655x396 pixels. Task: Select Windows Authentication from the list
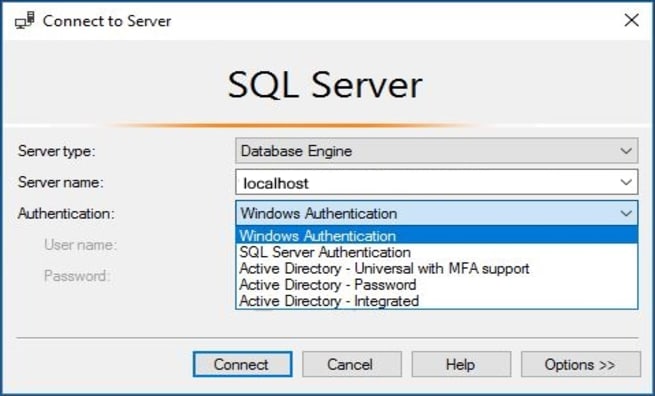(x=437, y=236)
